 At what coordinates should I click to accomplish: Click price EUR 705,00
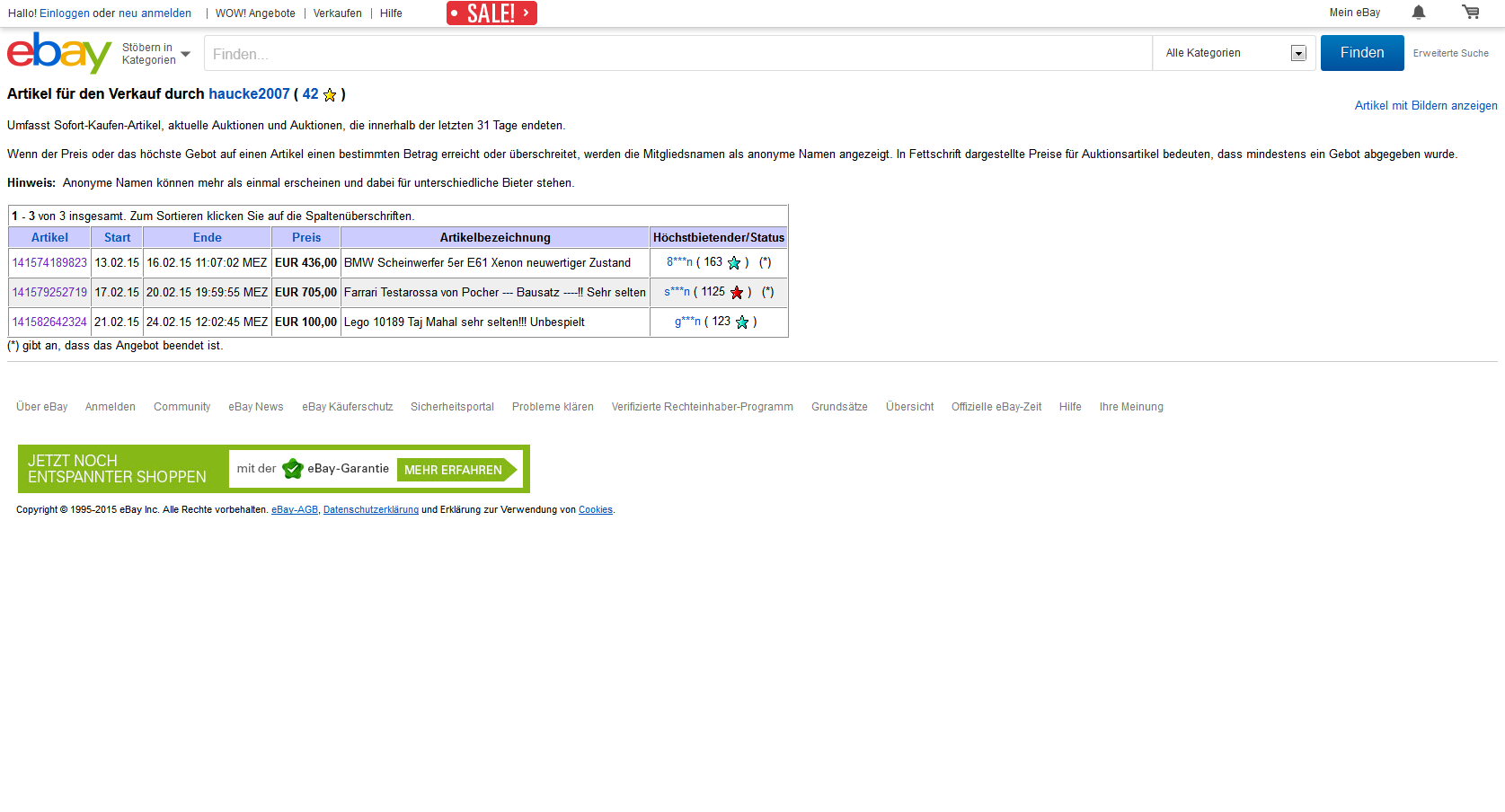[305, 293]
